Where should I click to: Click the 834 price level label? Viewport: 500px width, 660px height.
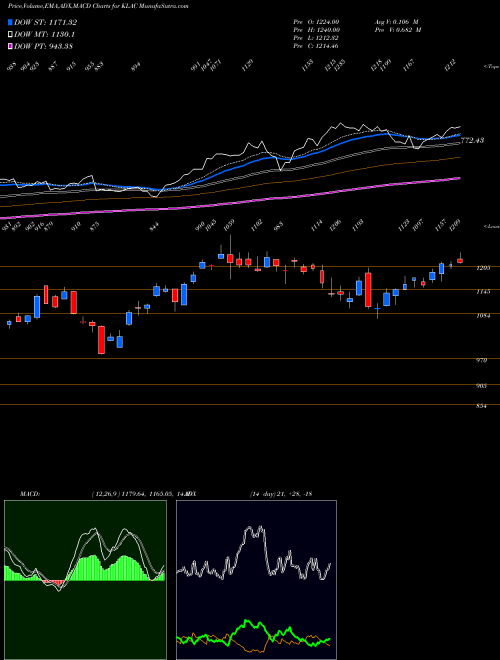(x=481, y=407)
